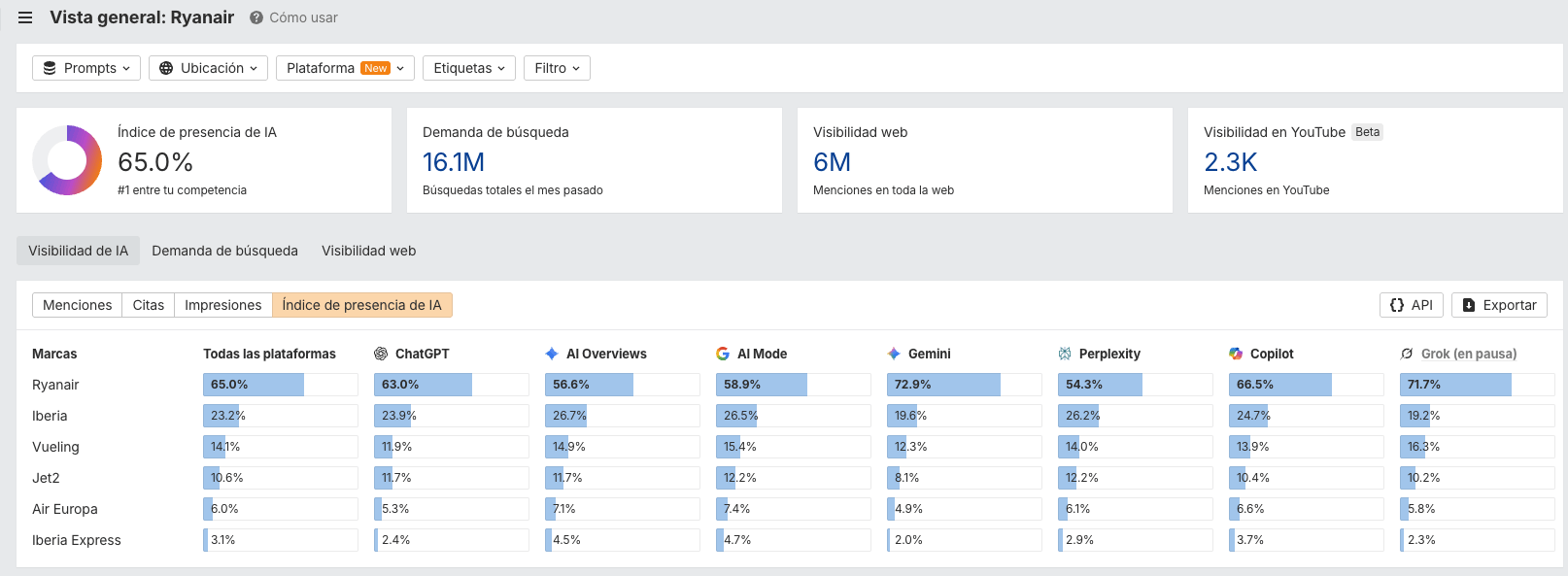
Task: Open the Prompts dropdown
Action: (x=86, y=68)
